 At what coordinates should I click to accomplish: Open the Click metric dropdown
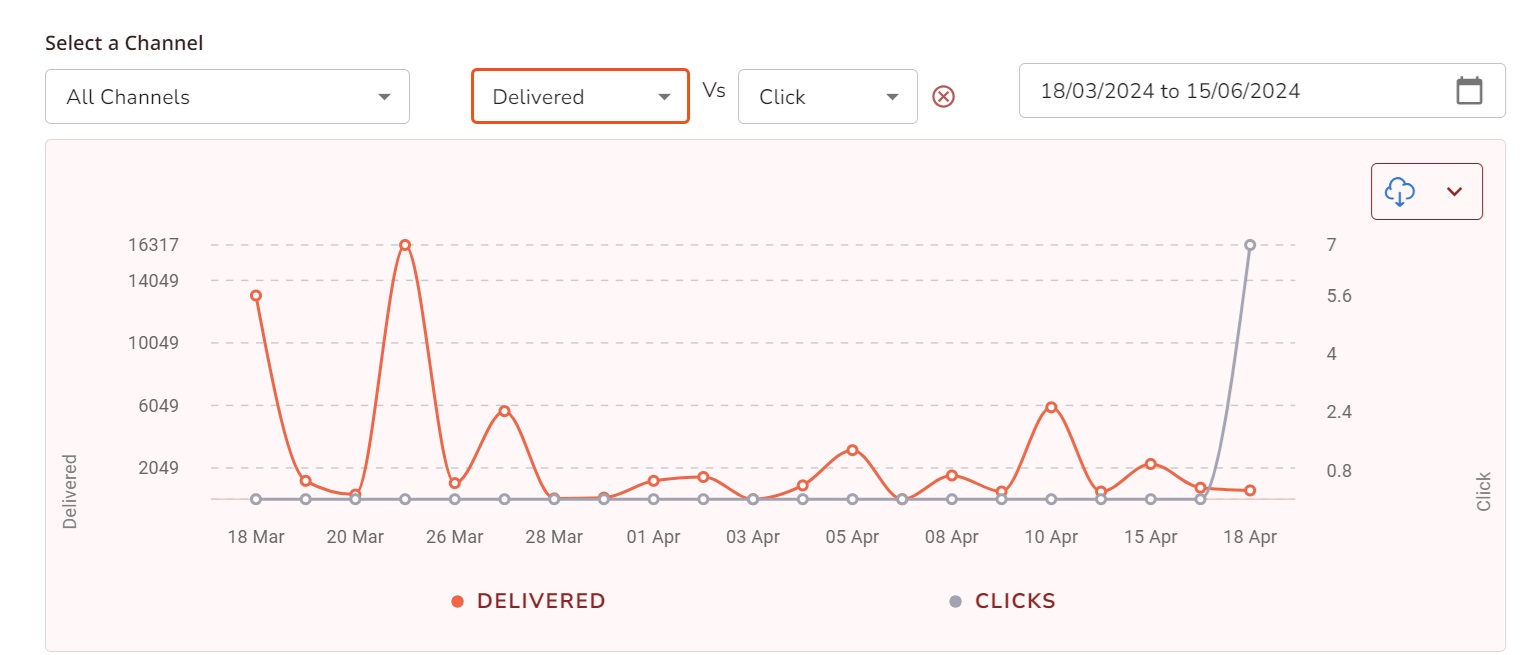point(827,97)
